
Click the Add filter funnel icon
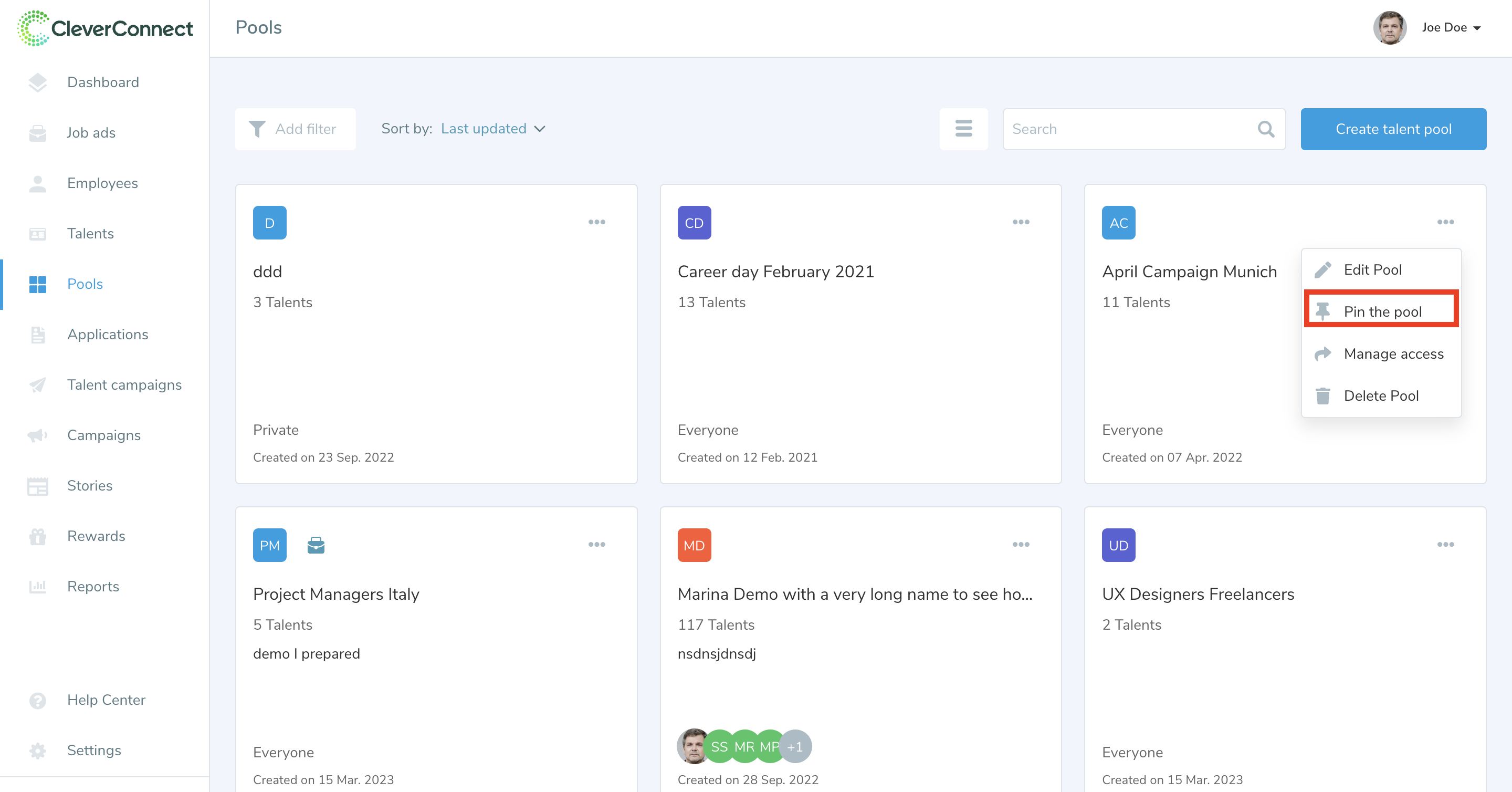pyautogui.click(x=257, y=129)
